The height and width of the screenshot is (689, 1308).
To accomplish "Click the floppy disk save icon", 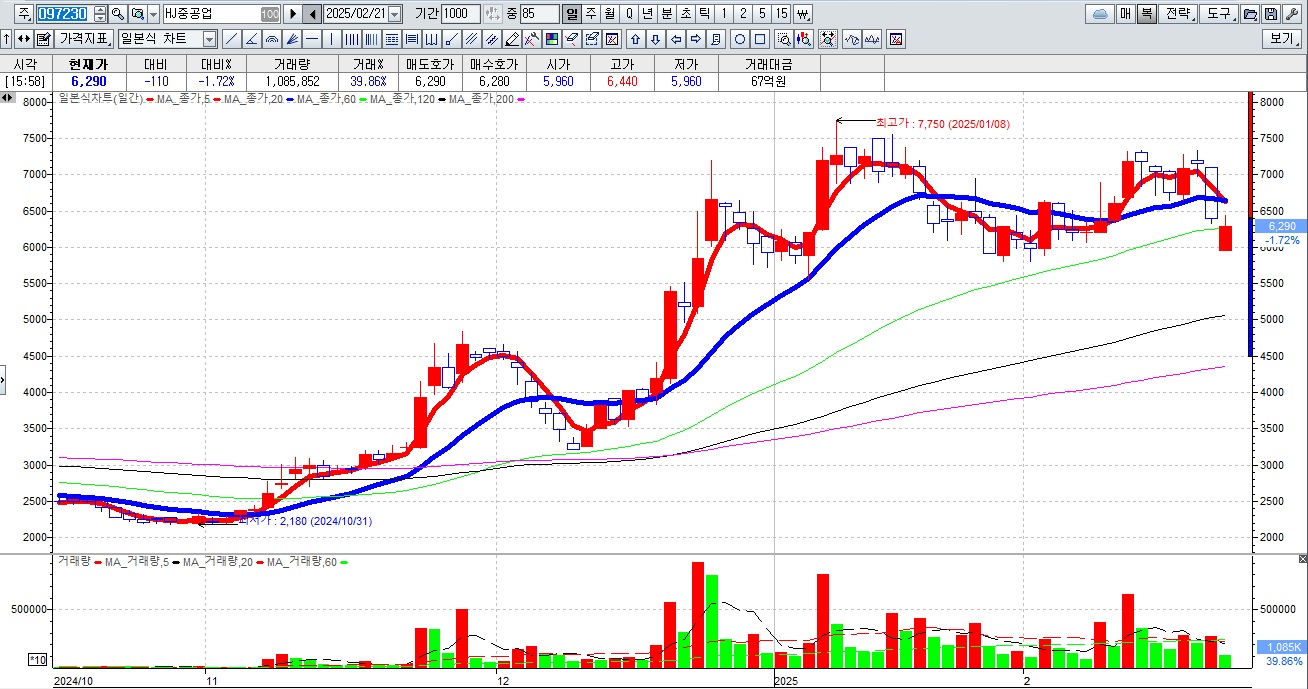I will (x=1271, y=14).
